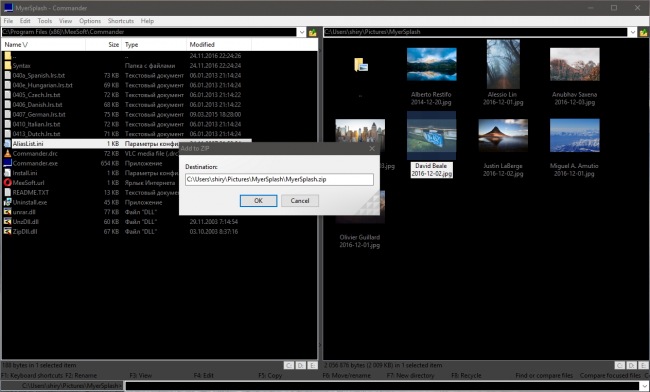Image resolution: width=650 pixels, height=392 pixels.
Task: Click the Syntax folder icon
Action: 7,65
